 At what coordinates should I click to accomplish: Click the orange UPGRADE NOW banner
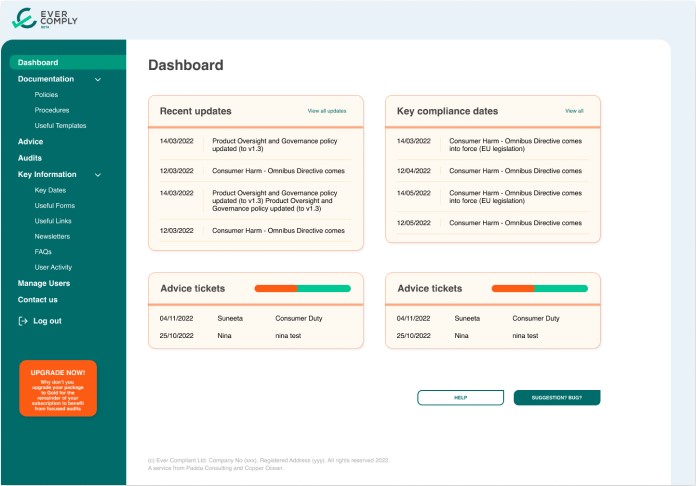pos(58,388)
